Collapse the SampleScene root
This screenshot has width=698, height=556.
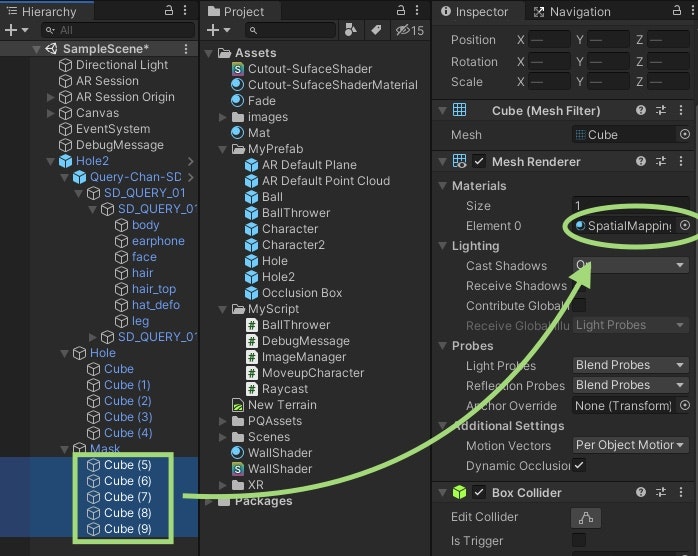tap(36, 49)
